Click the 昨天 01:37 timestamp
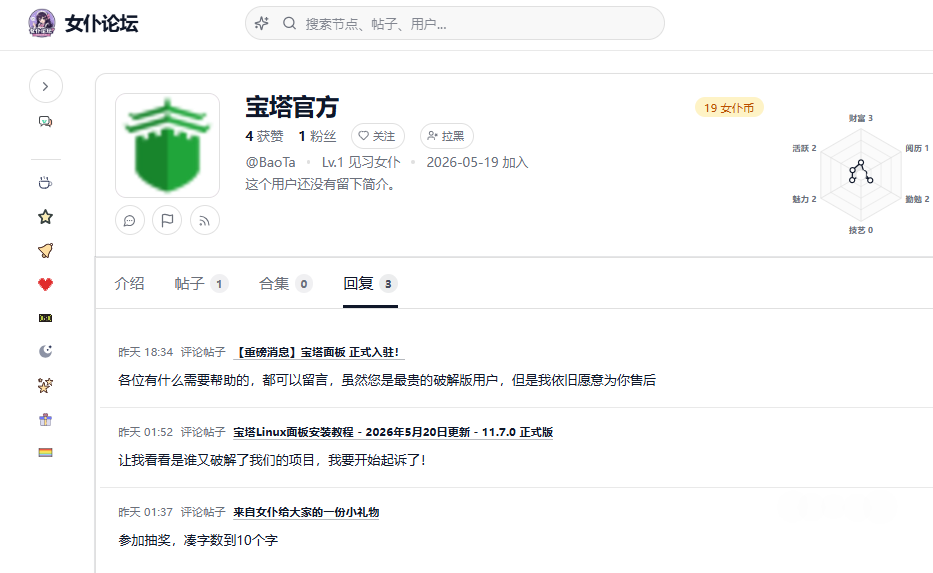Screen dimensions: 933x573 pos(145,512)
